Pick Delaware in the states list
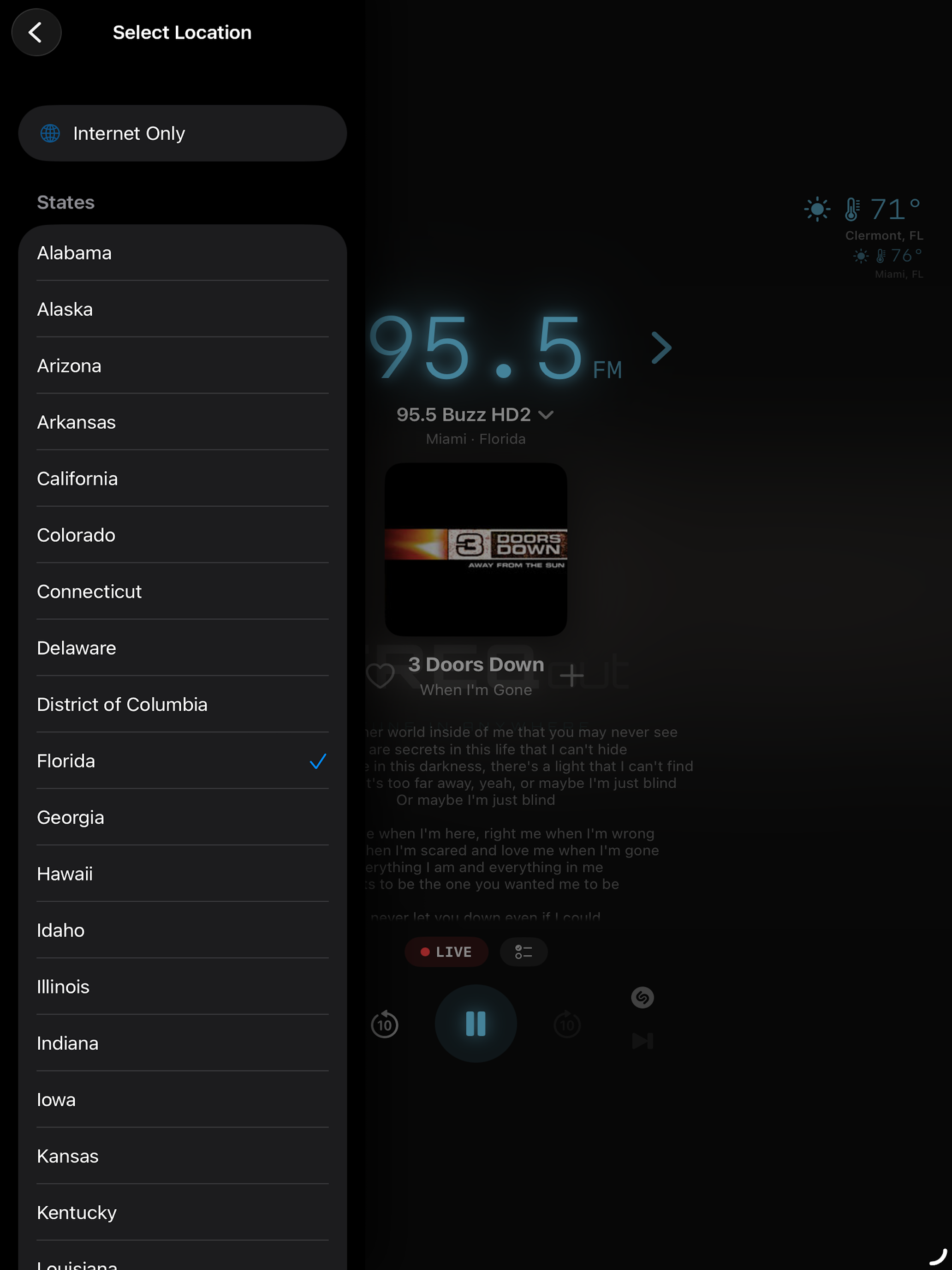The height and width of the screenshot is (1270, 952). click(x=183, y=648)
